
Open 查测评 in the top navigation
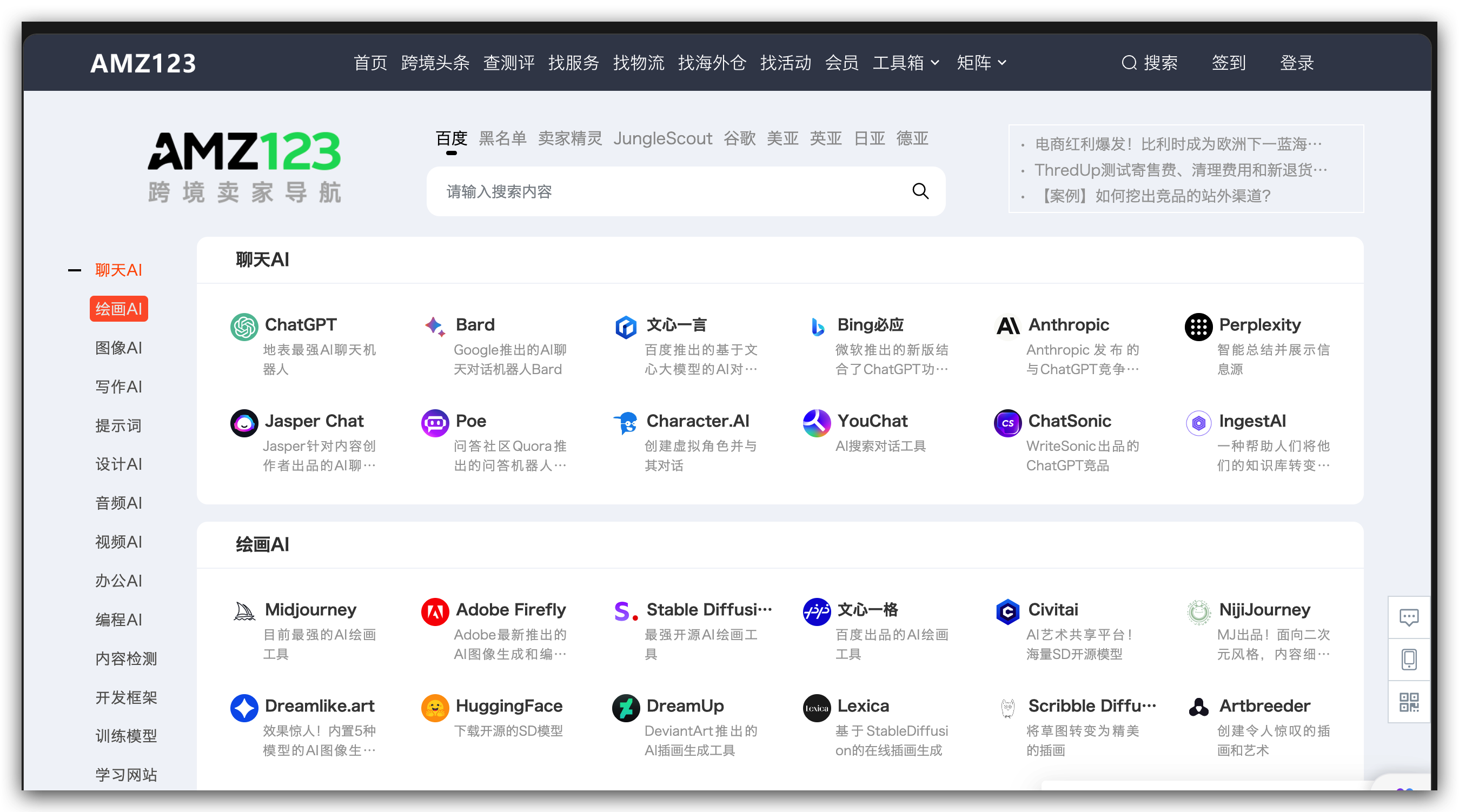pyautogui.click(x=509, y=62)
